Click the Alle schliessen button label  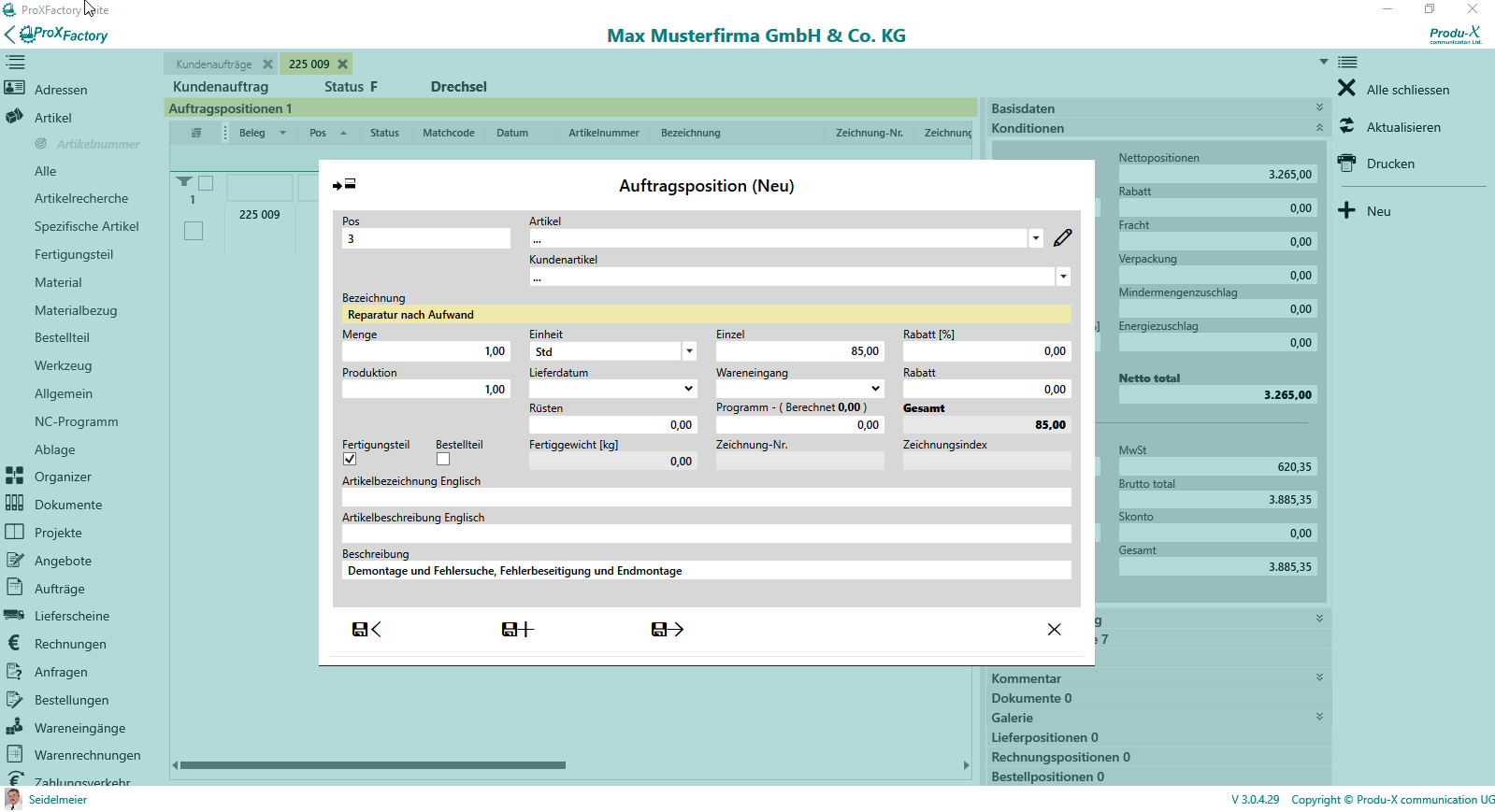pyautogui.click(x=1408, y=90)
